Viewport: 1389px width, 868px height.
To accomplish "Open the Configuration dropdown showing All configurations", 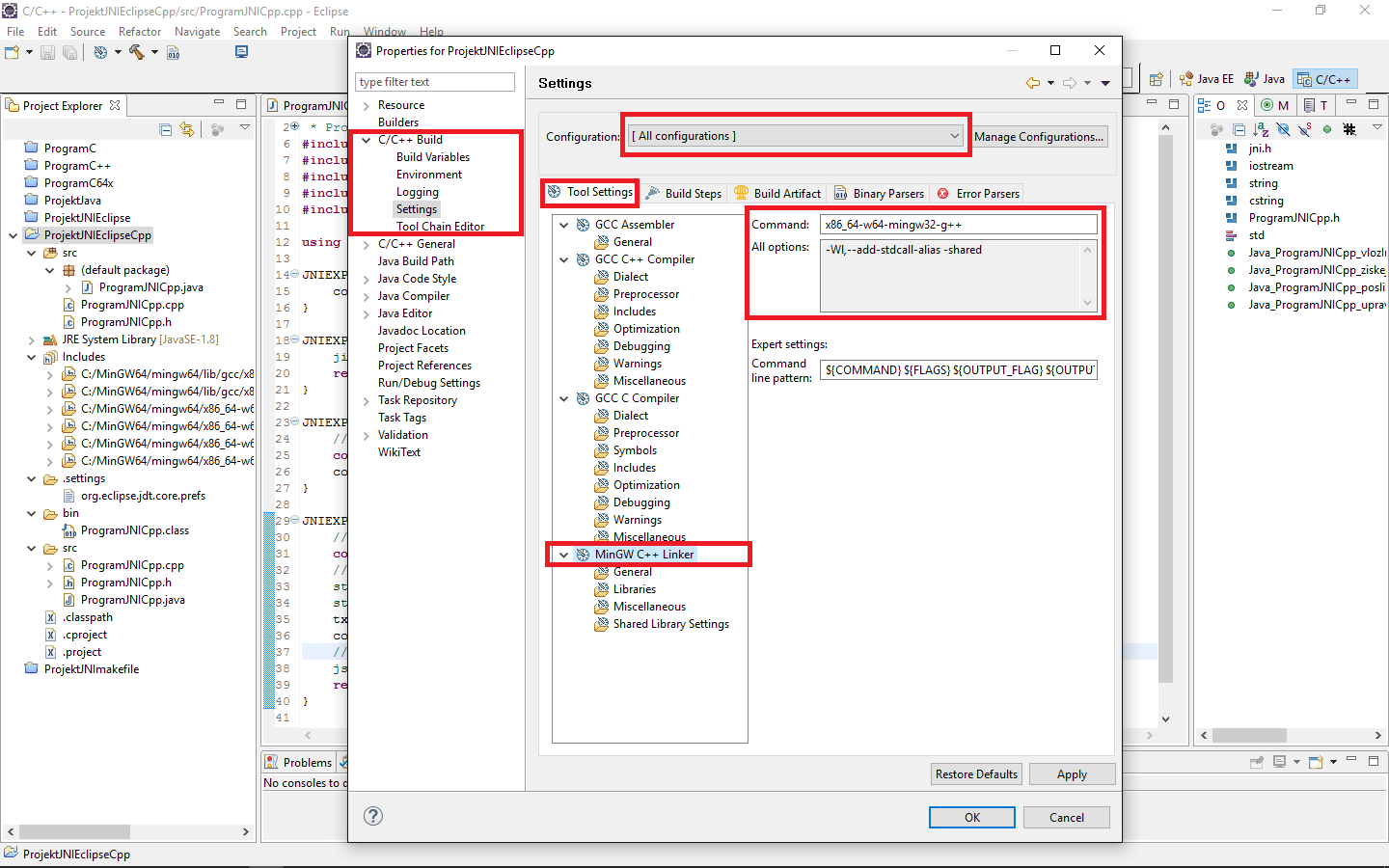I will pyautogui.click(x=795, y=135).
